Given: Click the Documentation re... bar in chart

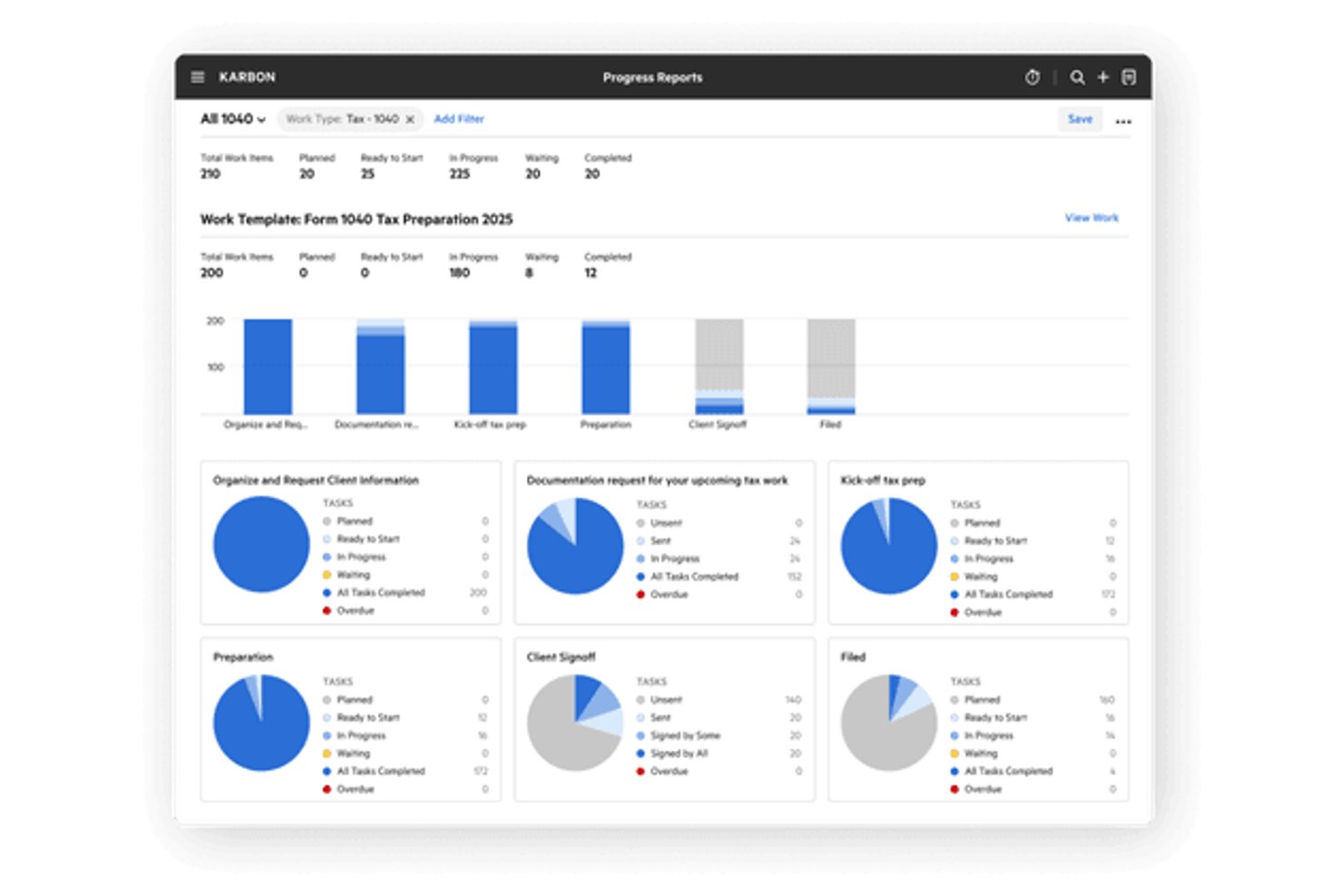Looking at the screenshot, I should point(380,367).
